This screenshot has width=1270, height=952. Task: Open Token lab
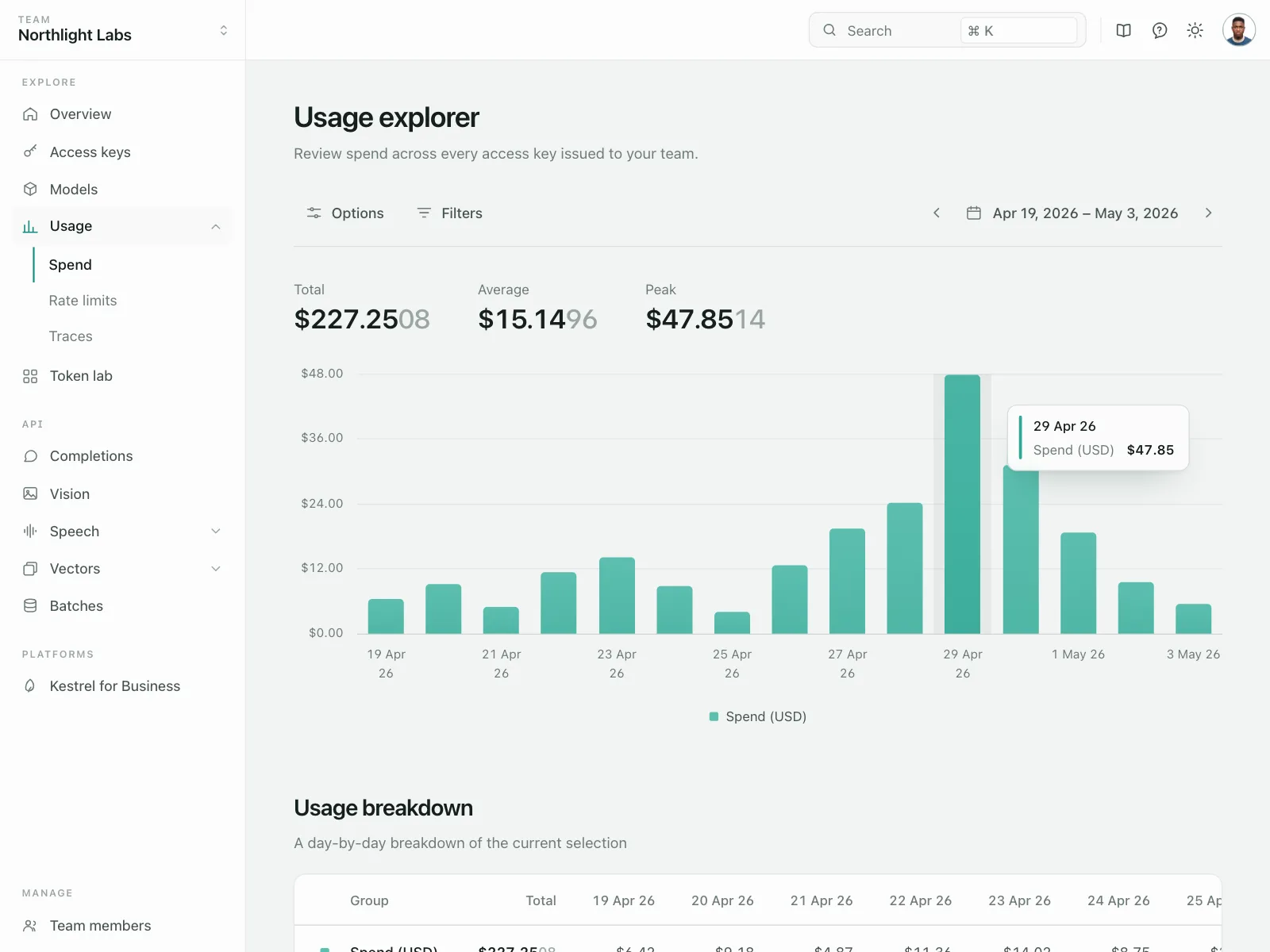click(x=123, y=376)
